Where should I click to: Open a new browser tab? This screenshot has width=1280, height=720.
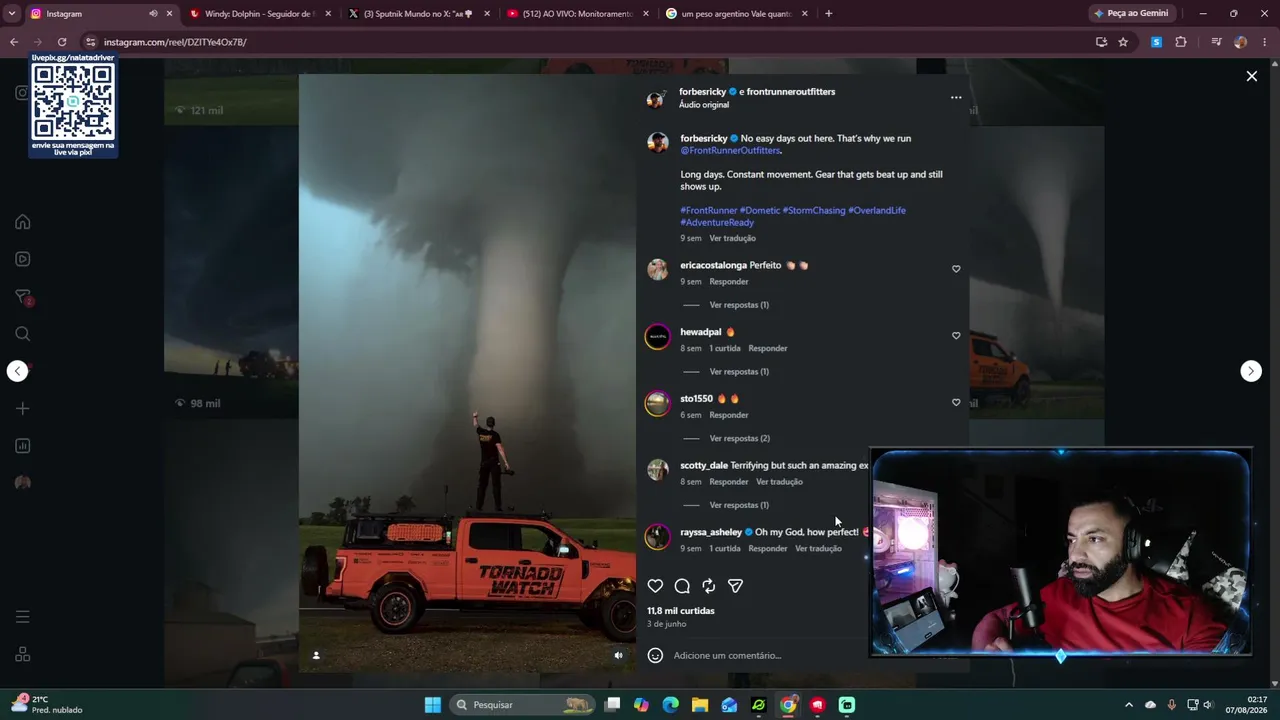tap(828, 14)
